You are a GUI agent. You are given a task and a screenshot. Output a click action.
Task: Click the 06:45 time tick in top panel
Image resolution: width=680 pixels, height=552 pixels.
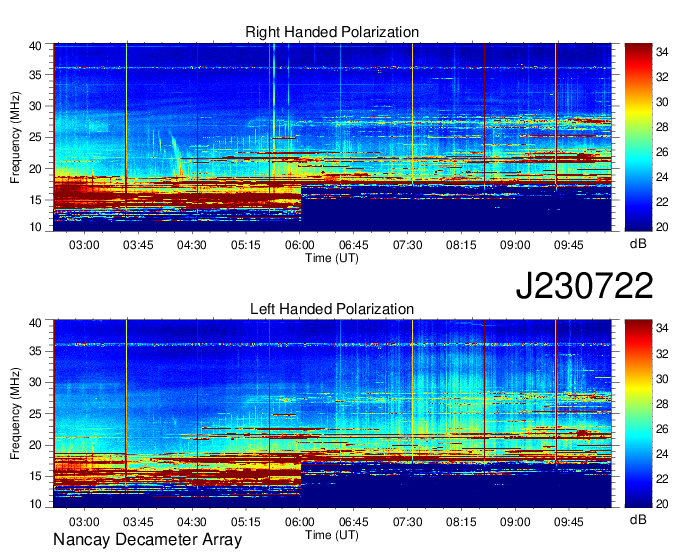353,245
